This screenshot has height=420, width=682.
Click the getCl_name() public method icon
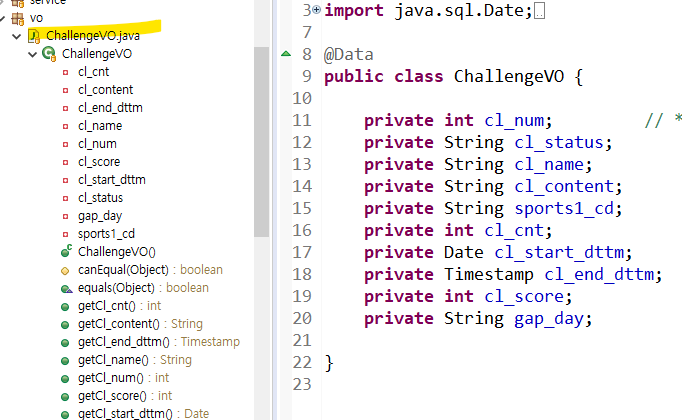click(65, 361)
